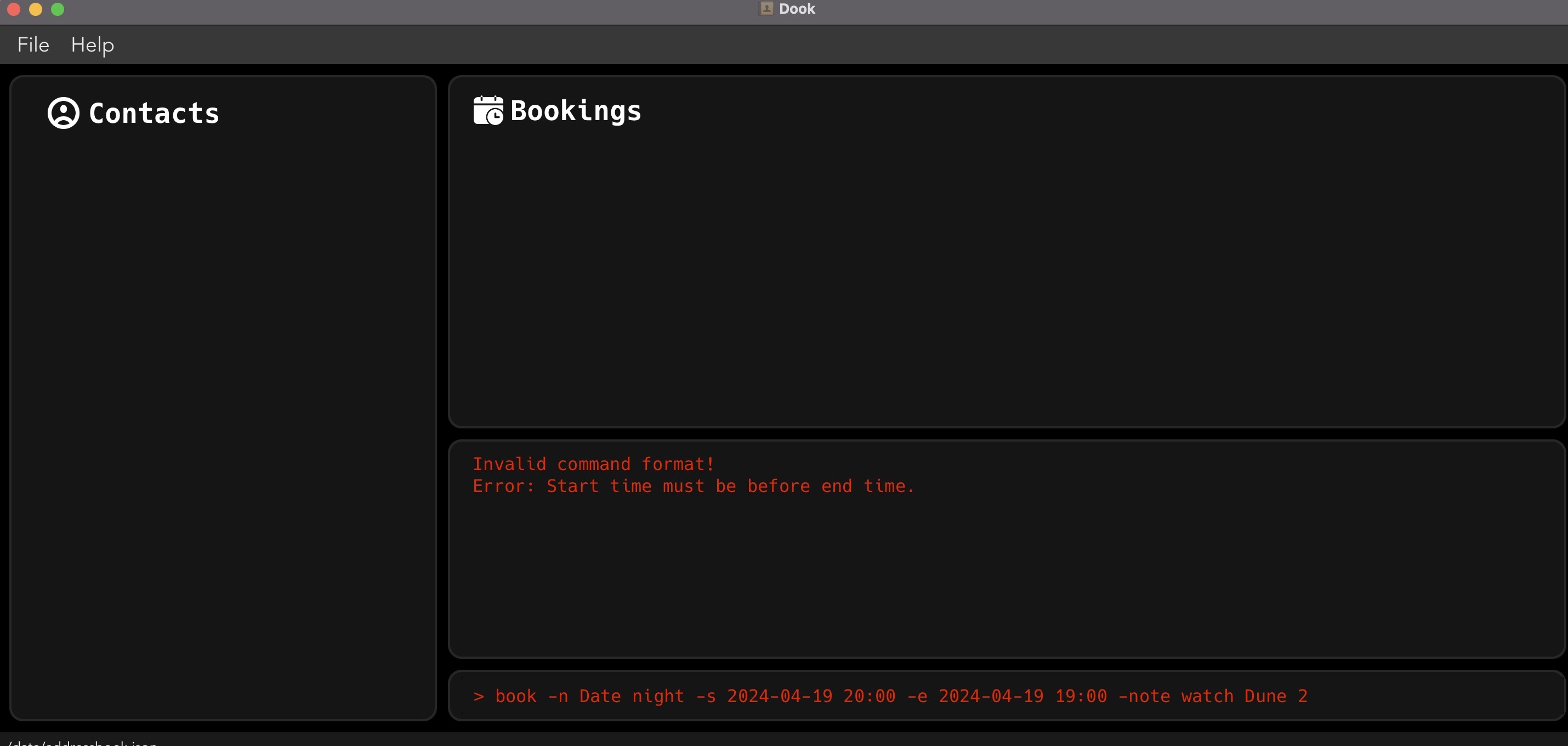
Task: Place cursor at '20:00' start time in command
Action: (x=869, y=696)
